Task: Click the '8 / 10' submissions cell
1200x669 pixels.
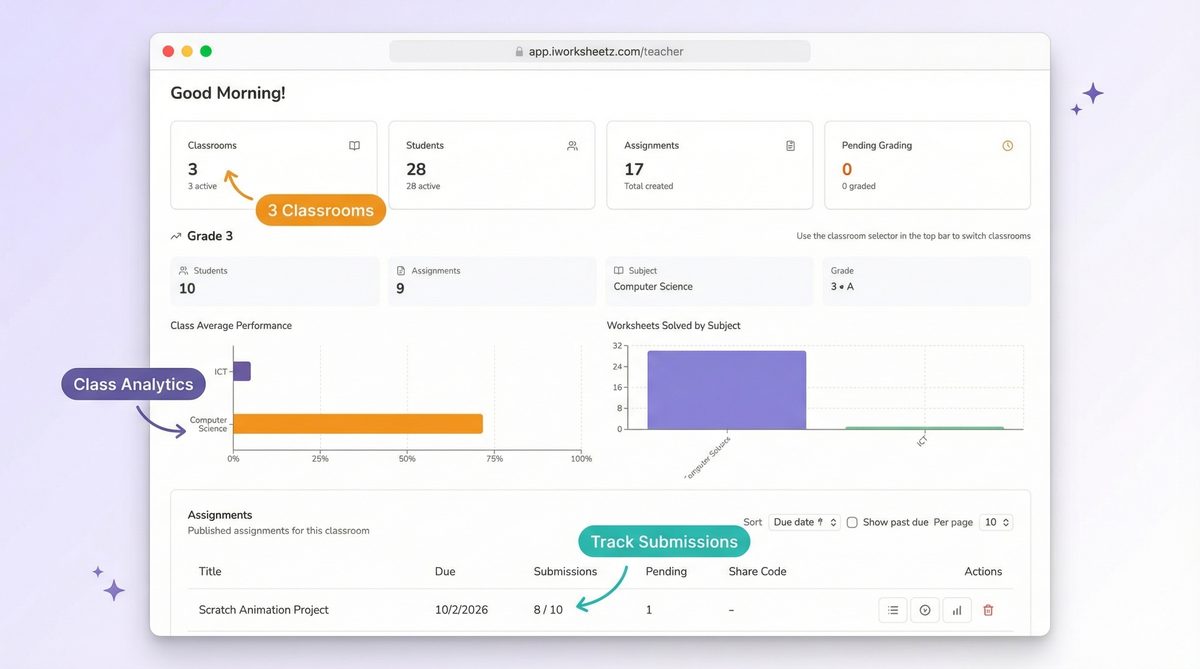Action: pos(548,610)
